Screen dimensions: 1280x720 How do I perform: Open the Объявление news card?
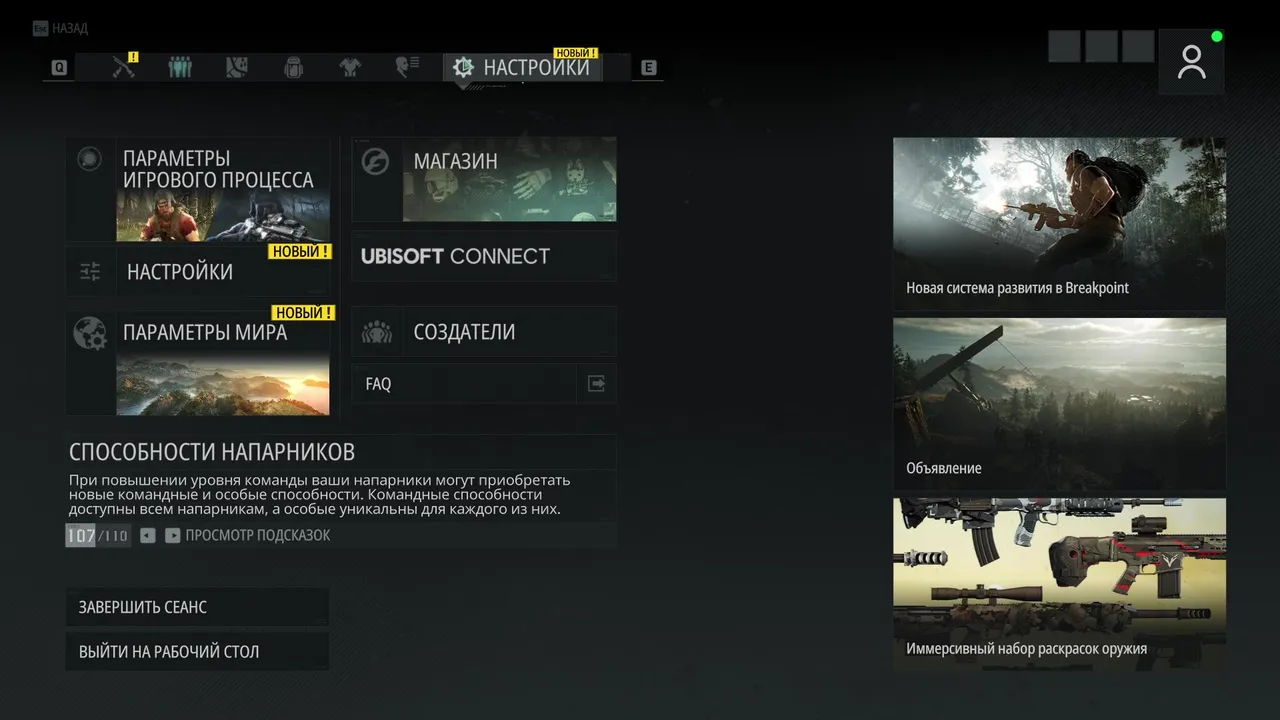[x=1059, y=404]
